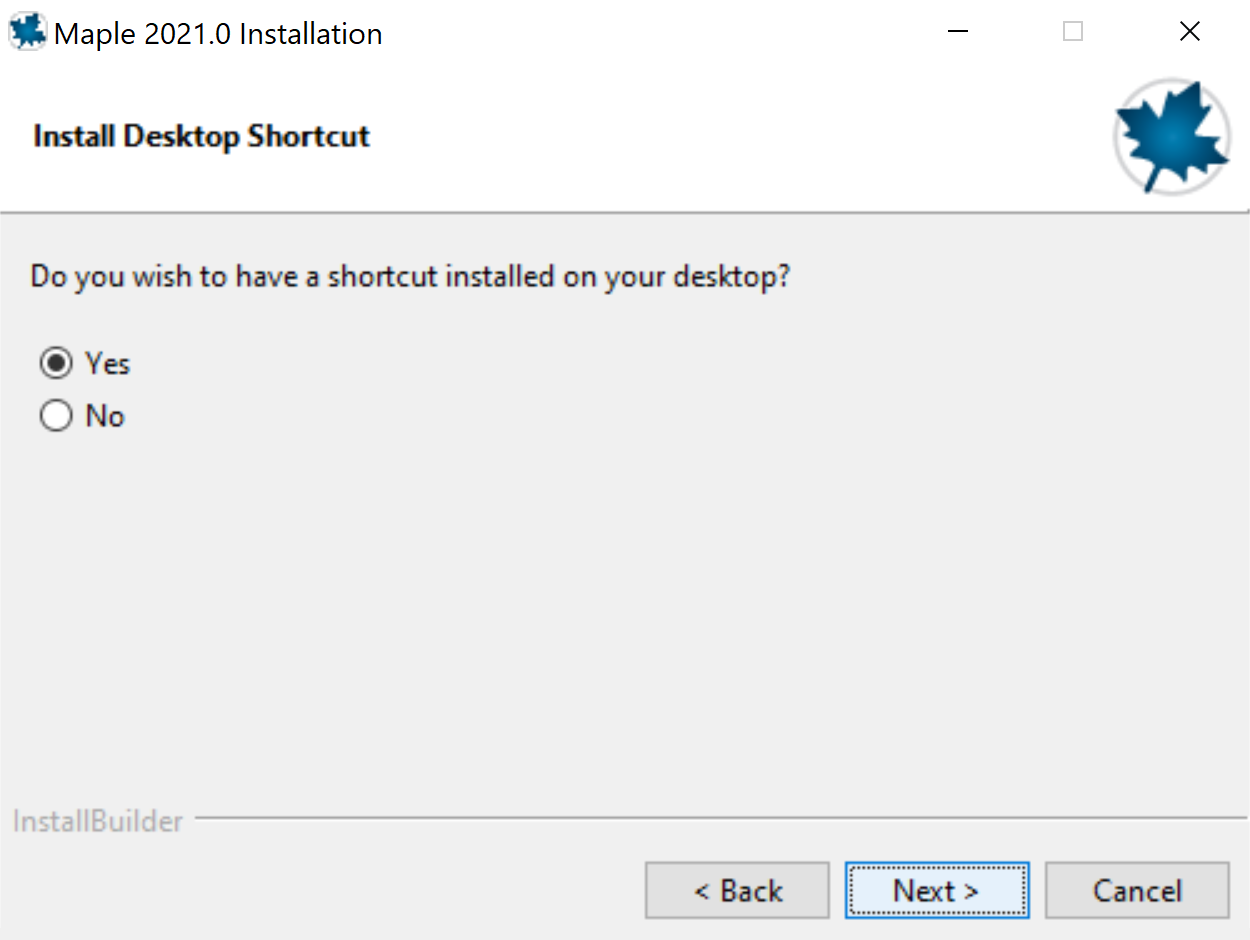The width and height of the screenshot is (1250, 940).
Task: Click the greyed-out maximize window button
Action: (x=1073, y=32)
